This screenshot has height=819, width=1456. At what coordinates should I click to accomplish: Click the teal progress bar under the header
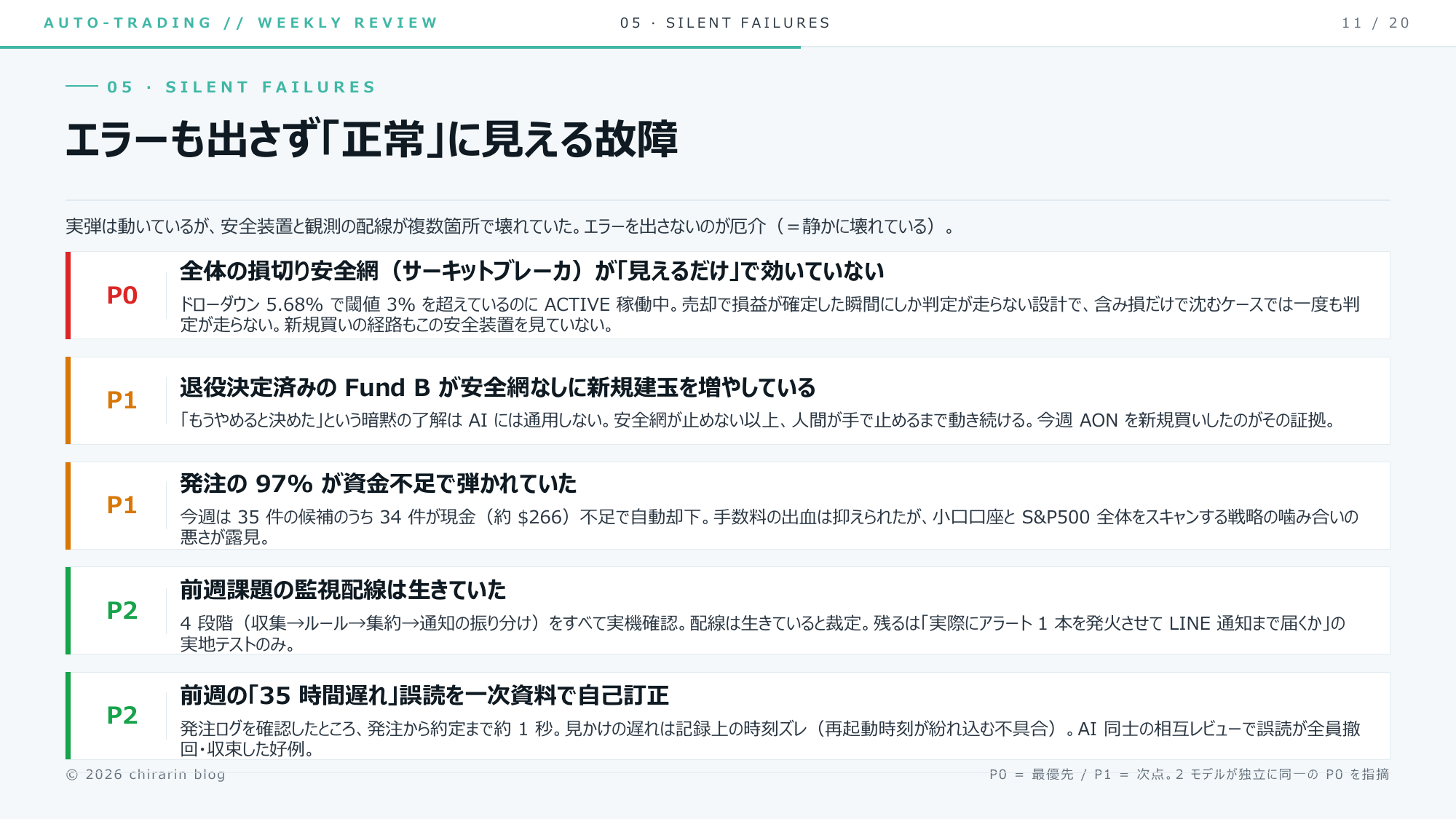tap(400, 47)
